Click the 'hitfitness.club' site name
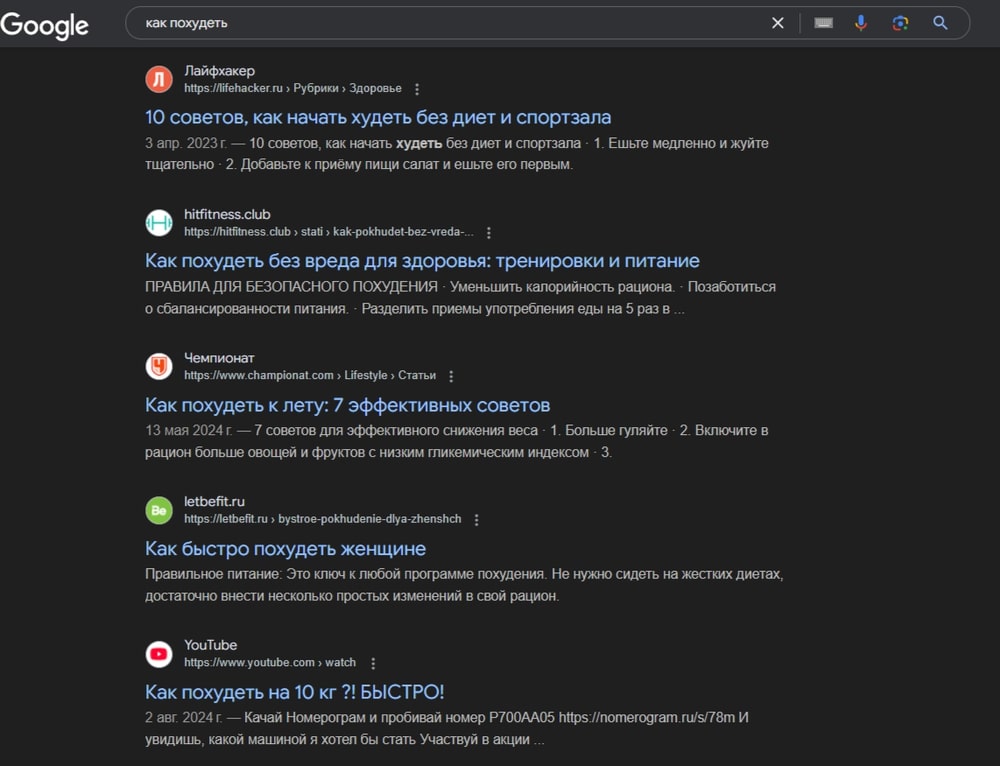The image size is (1000, 766). [227, 214]
